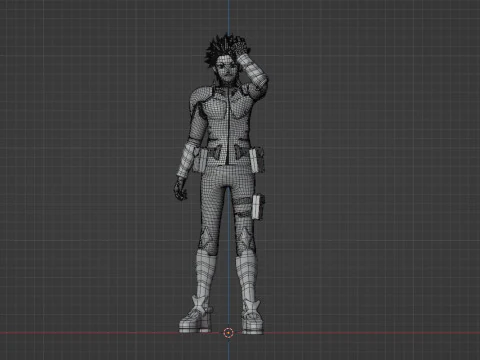This screenshot has height=360, width=480.
Task: Click the 3D cursor at the world origin
Action: tap(228, 332)
